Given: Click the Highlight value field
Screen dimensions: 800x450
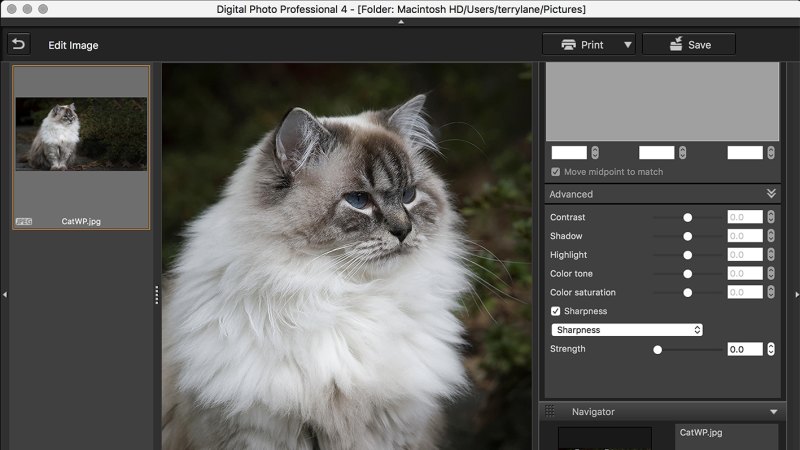Looking at the screenshot, I should click(x=745, y=255).
